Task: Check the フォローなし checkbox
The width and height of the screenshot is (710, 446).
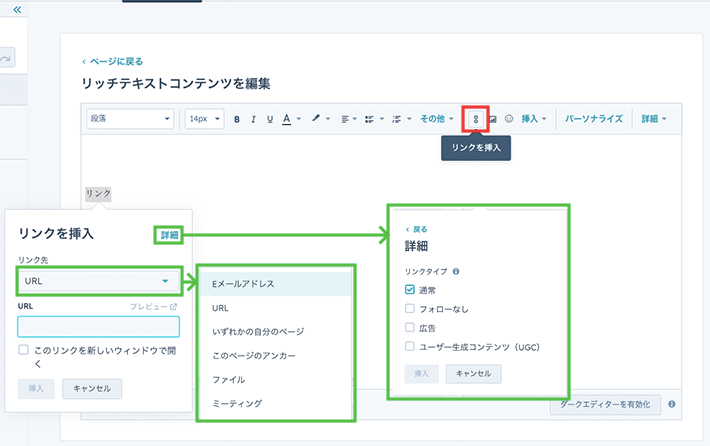Action: [x=410, y=308]
